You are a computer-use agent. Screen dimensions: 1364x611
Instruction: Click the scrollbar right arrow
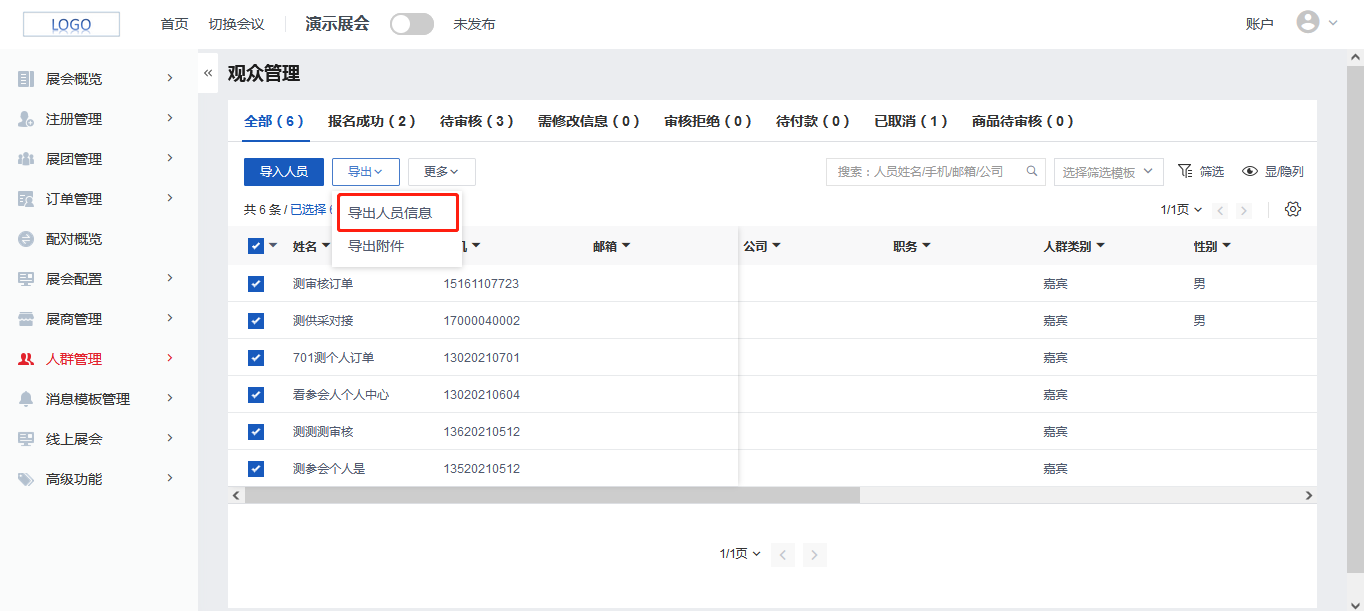tap(1309, 495)
